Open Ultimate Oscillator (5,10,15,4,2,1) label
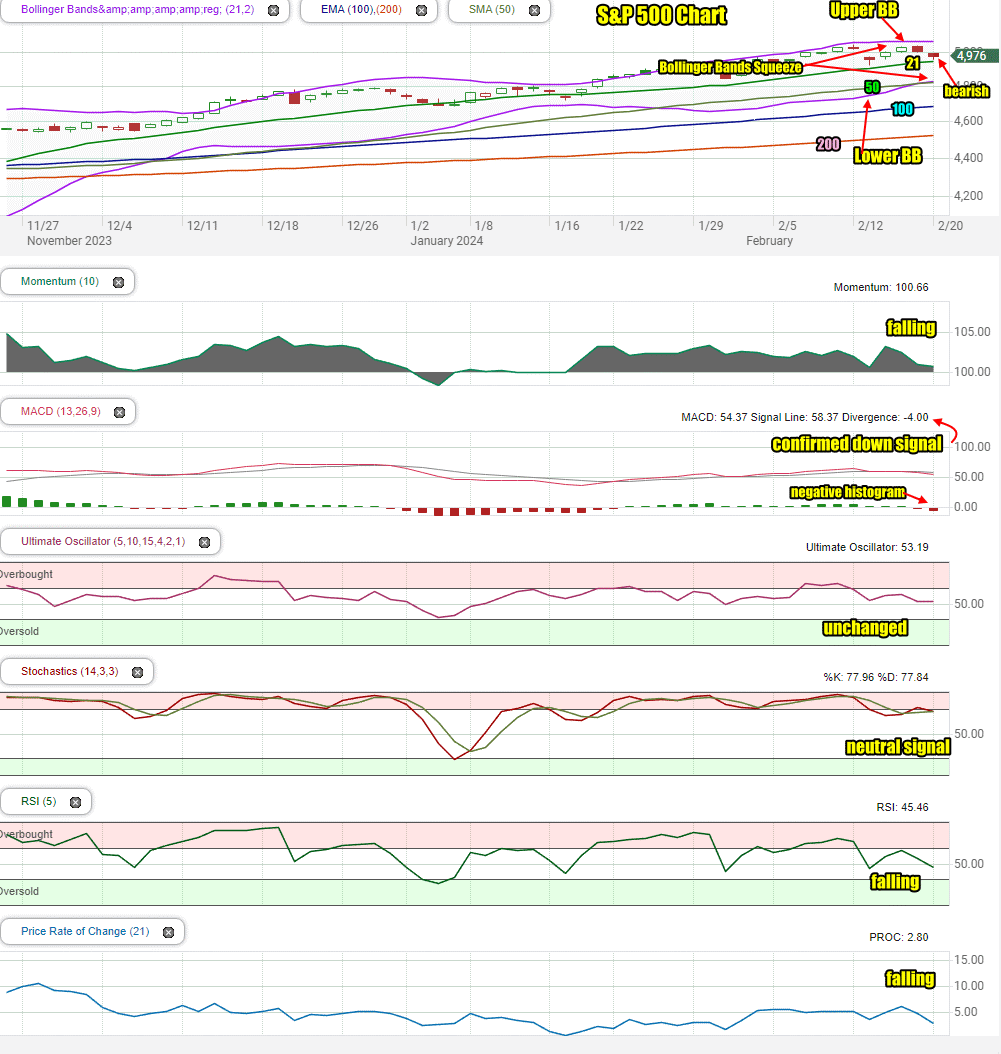1001x1054 pixels. (x=103, y=541)
